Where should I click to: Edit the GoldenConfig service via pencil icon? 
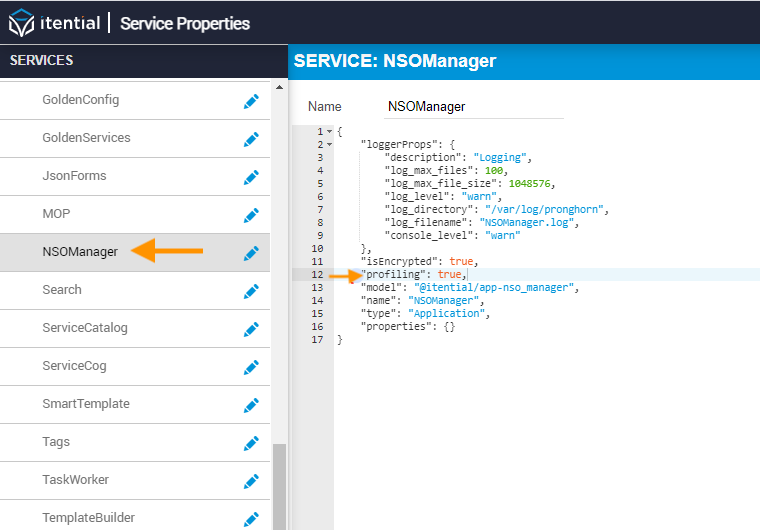[251, 101]
